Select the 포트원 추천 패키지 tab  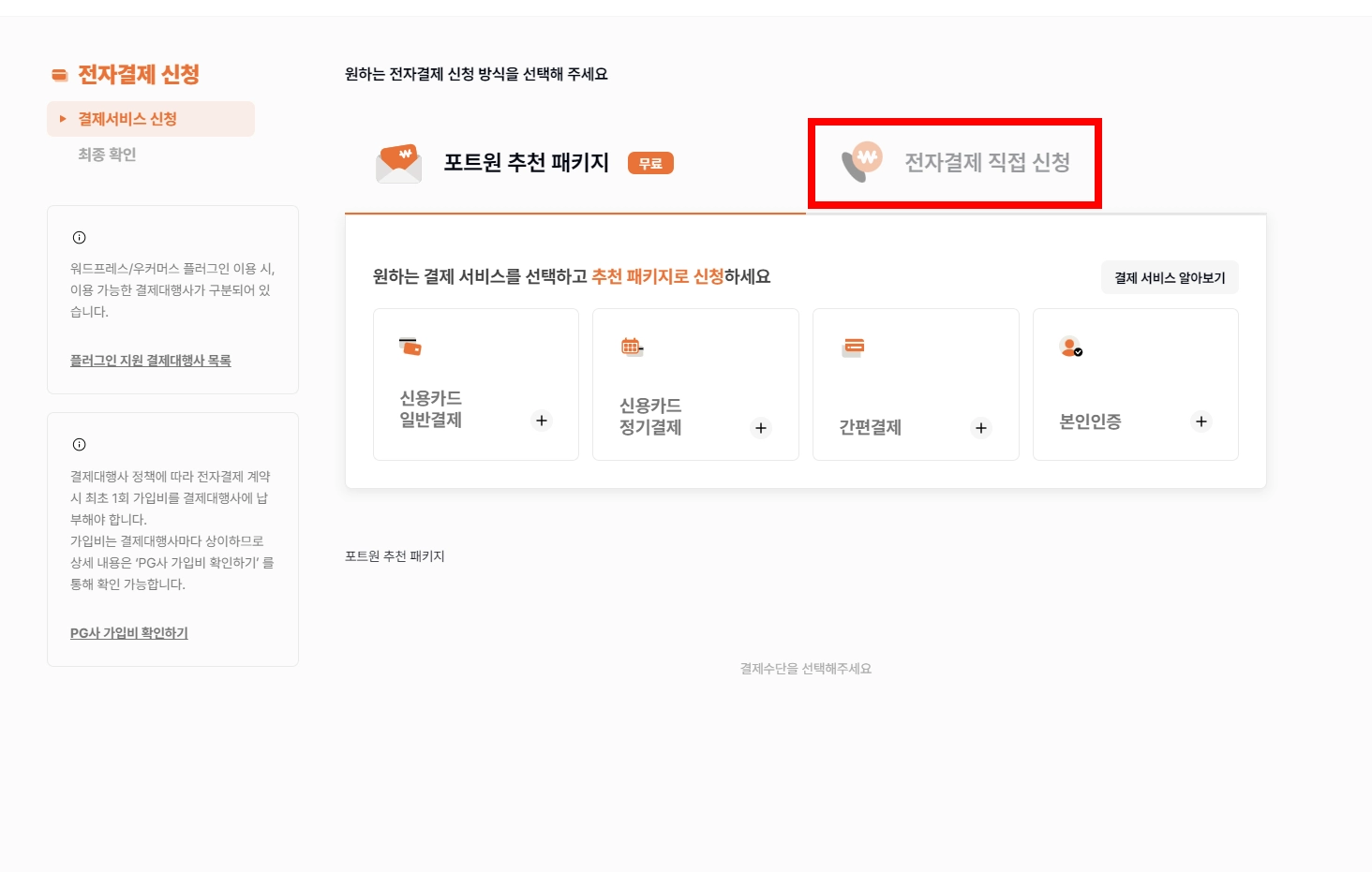tap(574, 163)
